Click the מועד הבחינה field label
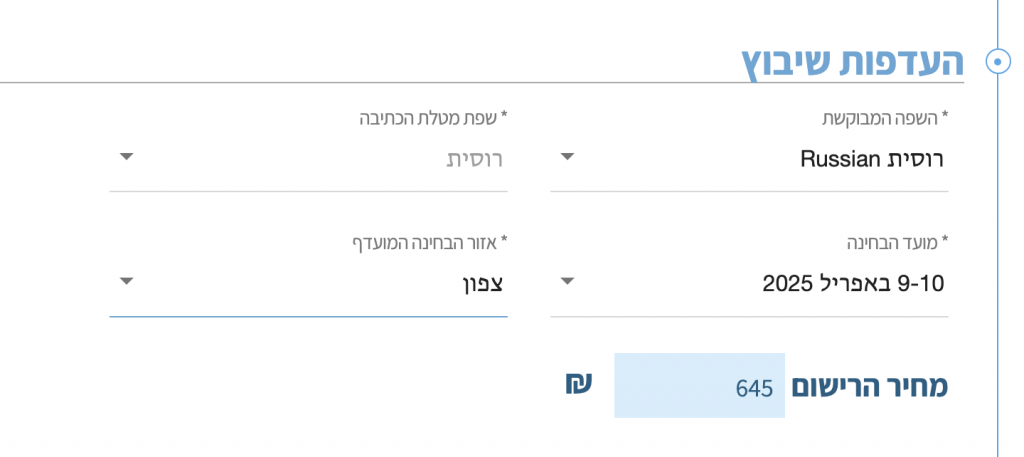Screen dimensions: 1024x457 [897, 243]
